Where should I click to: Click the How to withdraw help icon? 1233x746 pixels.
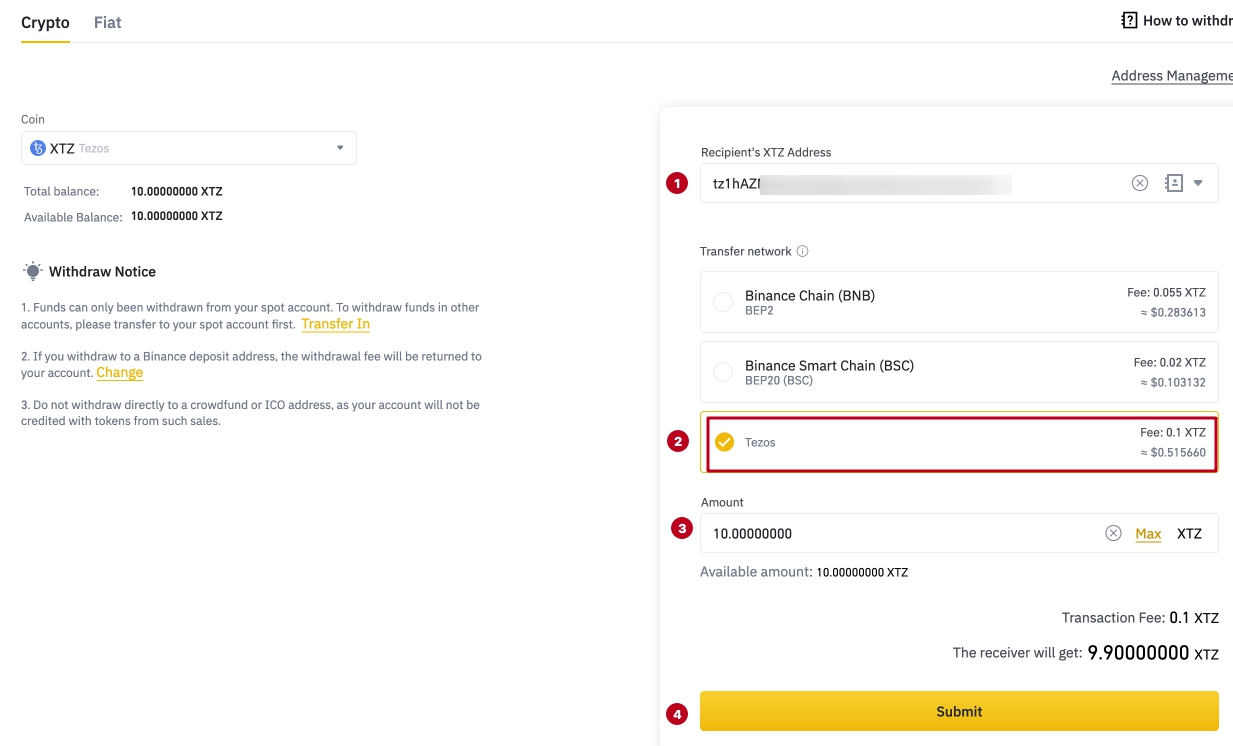point(1129,20)
